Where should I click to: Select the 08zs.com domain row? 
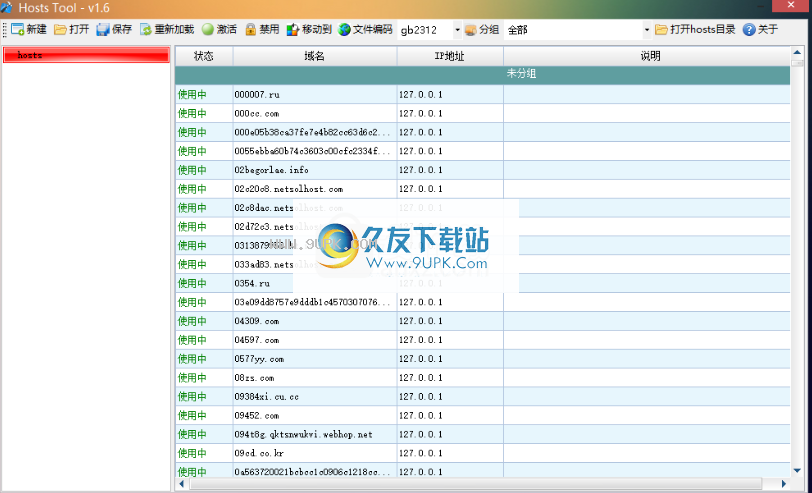483,378
